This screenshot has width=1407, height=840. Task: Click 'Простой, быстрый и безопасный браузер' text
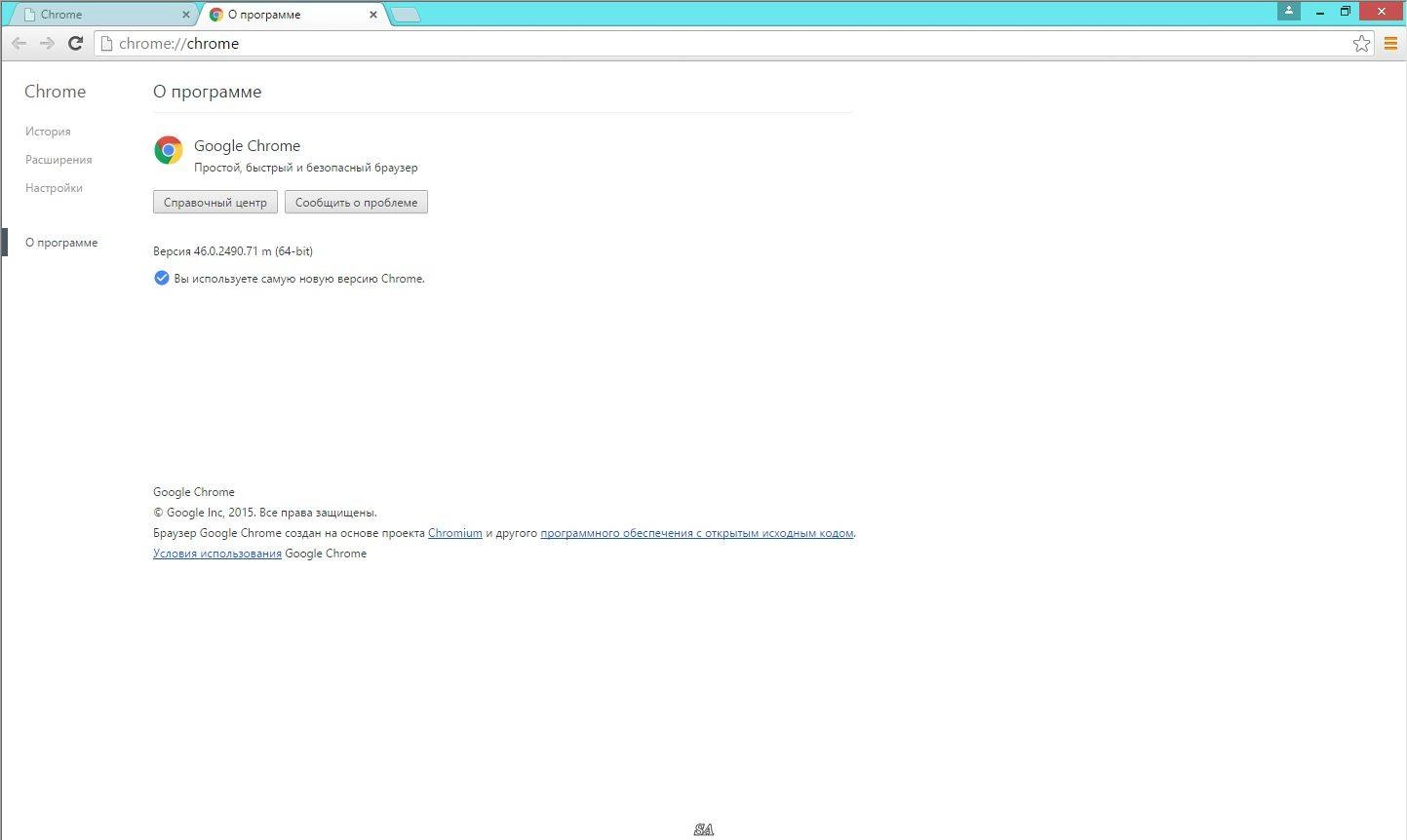(306, 168)
